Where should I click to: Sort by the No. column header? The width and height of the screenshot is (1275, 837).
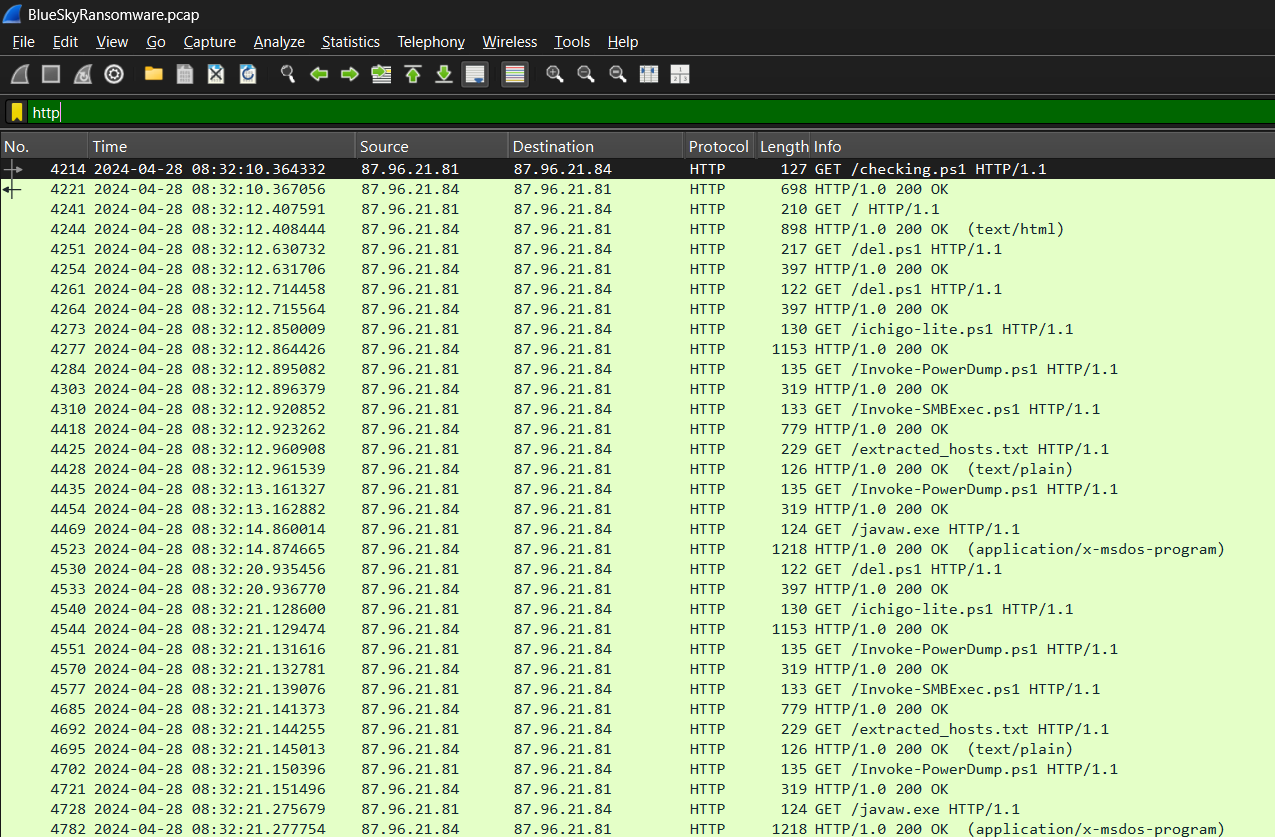[x=44, y=146]
